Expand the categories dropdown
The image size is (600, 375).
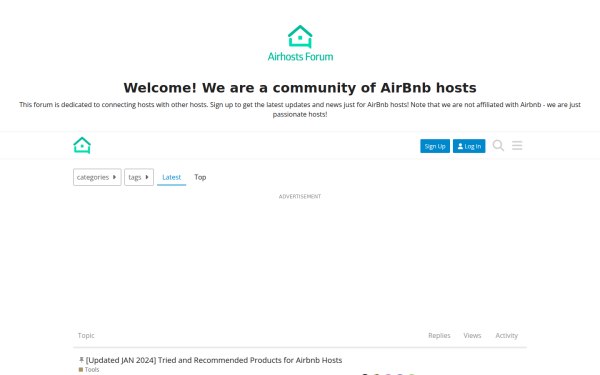(97, 177)
